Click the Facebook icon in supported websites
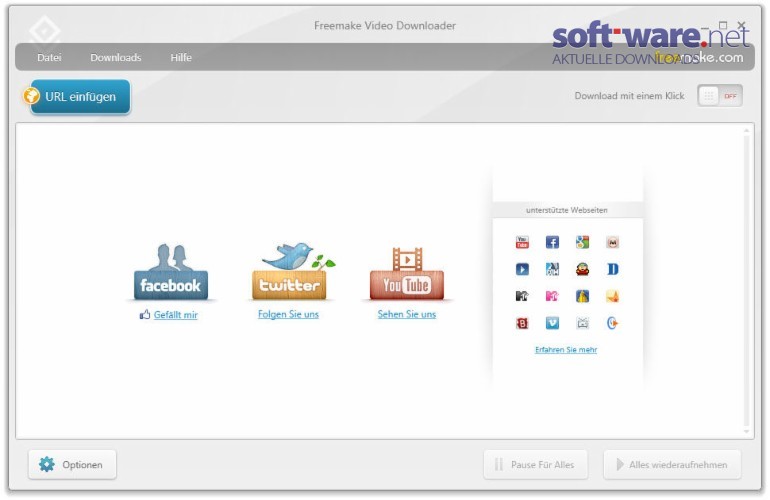Screen dimensions: 770x500 pos(552,242)
